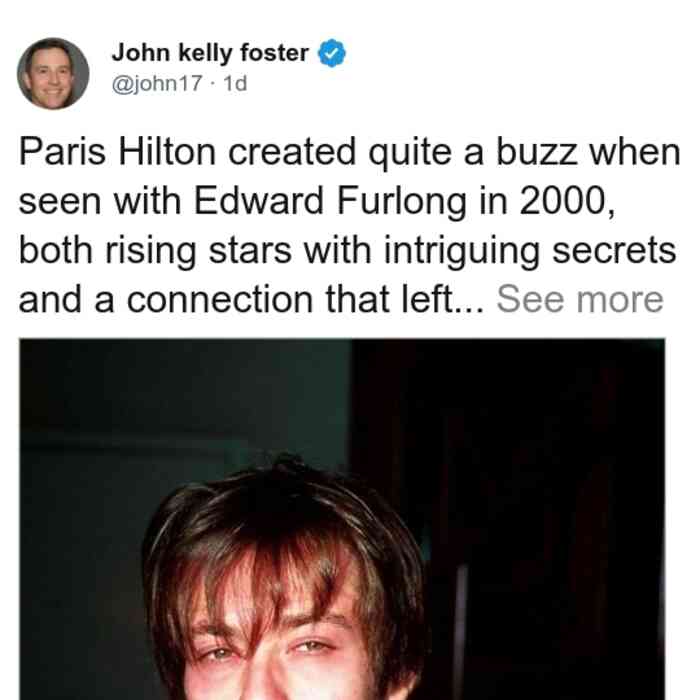This screenshot has height=700, width=700.
Task: Click the words 'rising stars' in text
Action: coord(198,250)
